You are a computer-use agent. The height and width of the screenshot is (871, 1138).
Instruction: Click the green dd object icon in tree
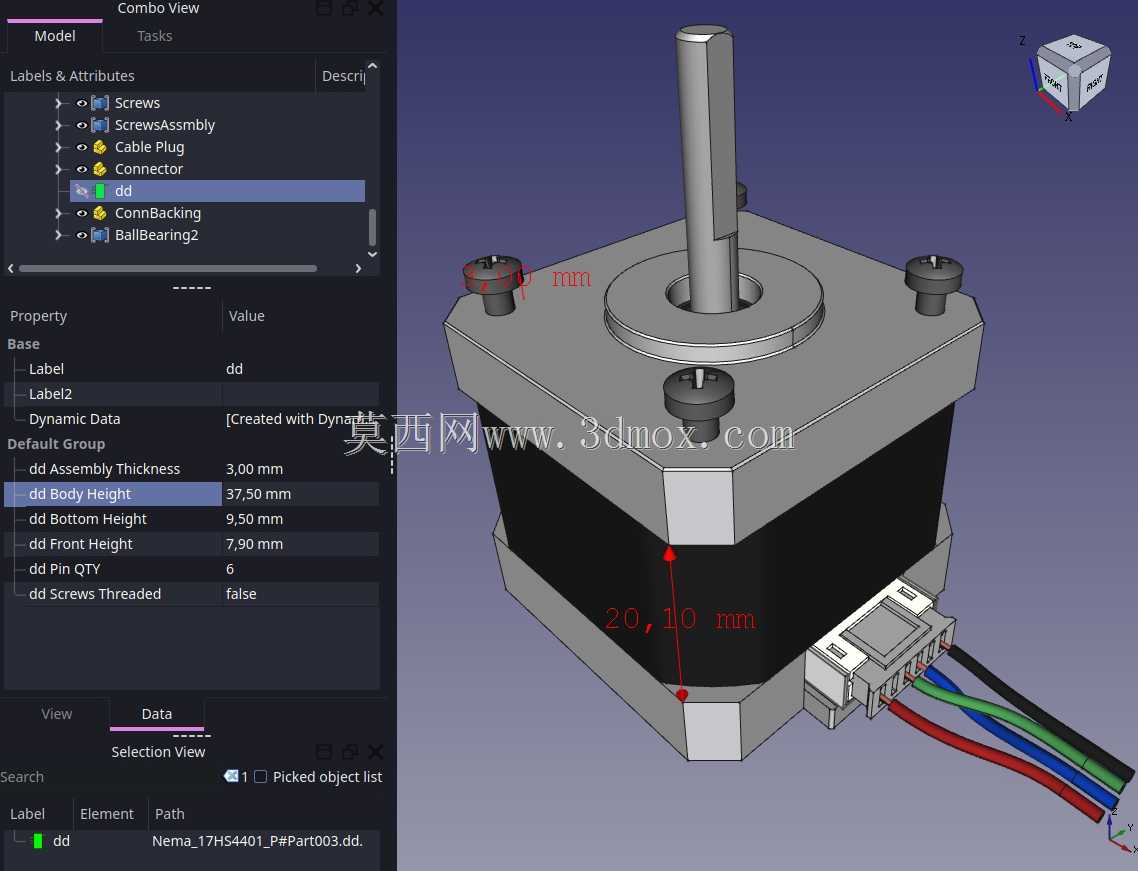coord(100,191)
